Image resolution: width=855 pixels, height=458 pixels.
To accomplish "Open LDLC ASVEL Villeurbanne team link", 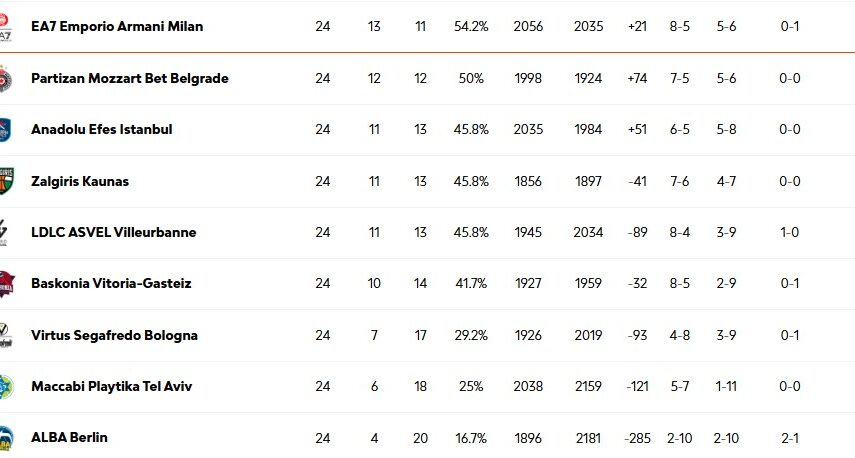I will [x=114, y=233].
